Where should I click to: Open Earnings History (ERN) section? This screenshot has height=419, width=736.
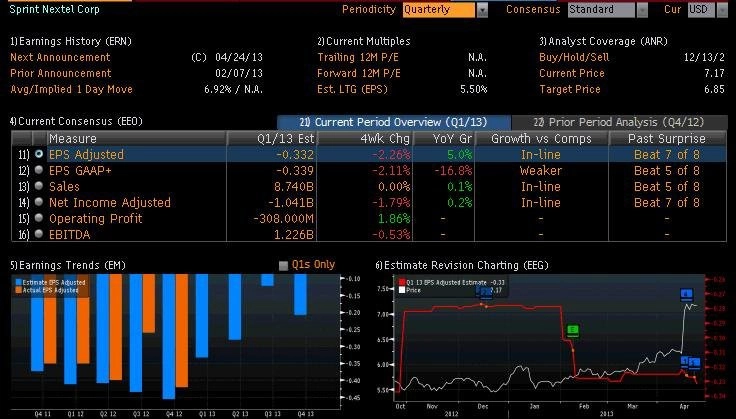pyautogui.click(x=71, y=41)
